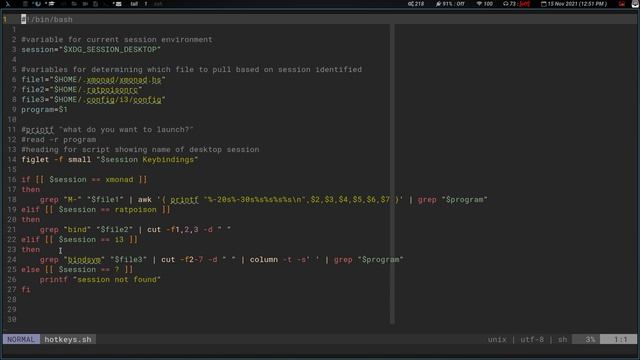The image size is (640, 360).
Task: Click 'ratpoison' in the elif condition
Action: pos(136,210)
